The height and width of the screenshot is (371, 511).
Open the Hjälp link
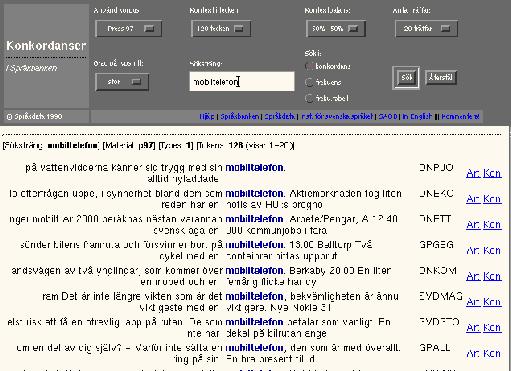tap(207, 117)
